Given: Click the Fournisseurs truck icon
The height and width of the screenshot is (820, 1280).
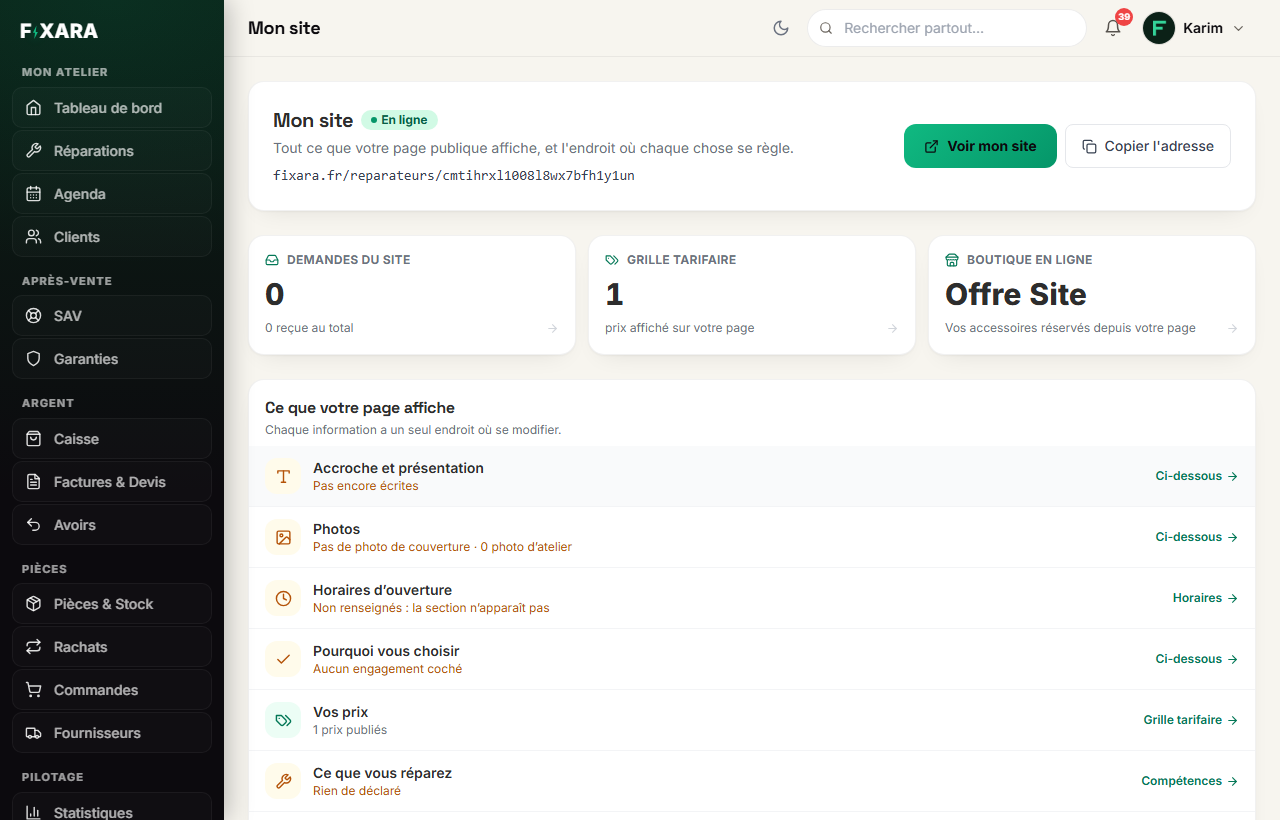Looking at the screenshot, I should coord(34,733).
